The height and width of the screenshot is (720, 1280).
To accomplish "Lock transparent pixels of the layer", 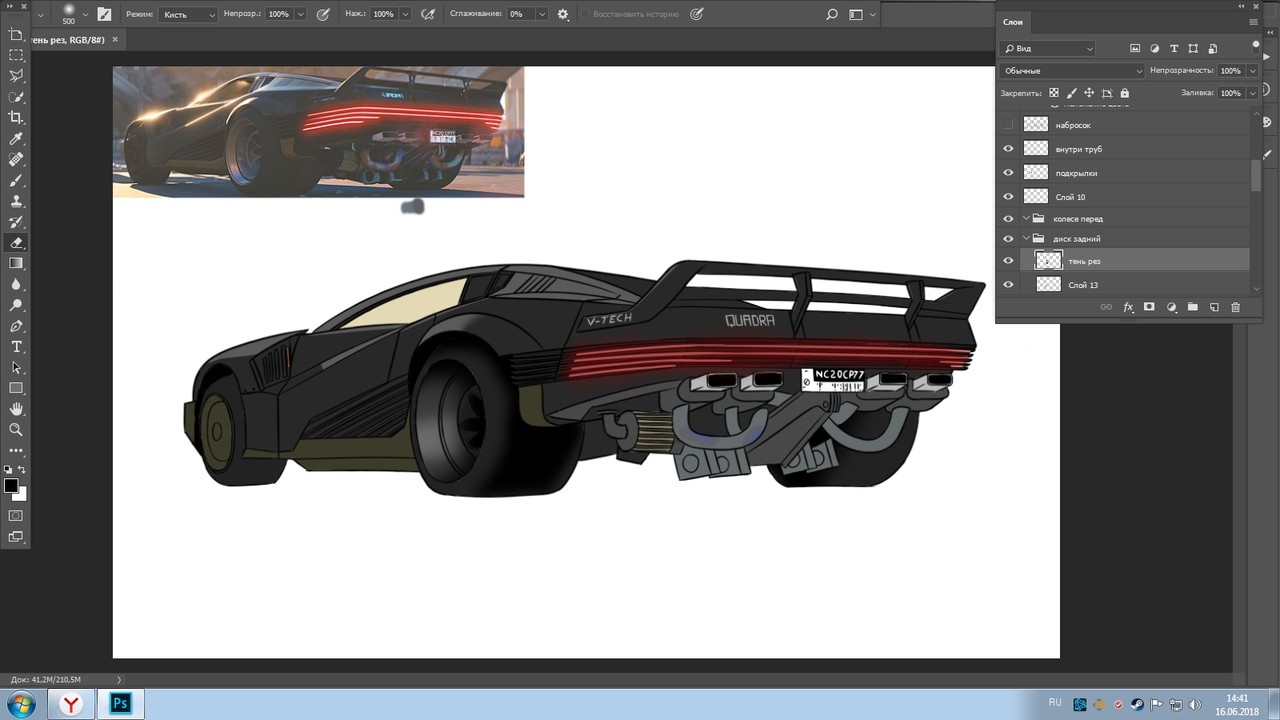I will coord(1054,93).
